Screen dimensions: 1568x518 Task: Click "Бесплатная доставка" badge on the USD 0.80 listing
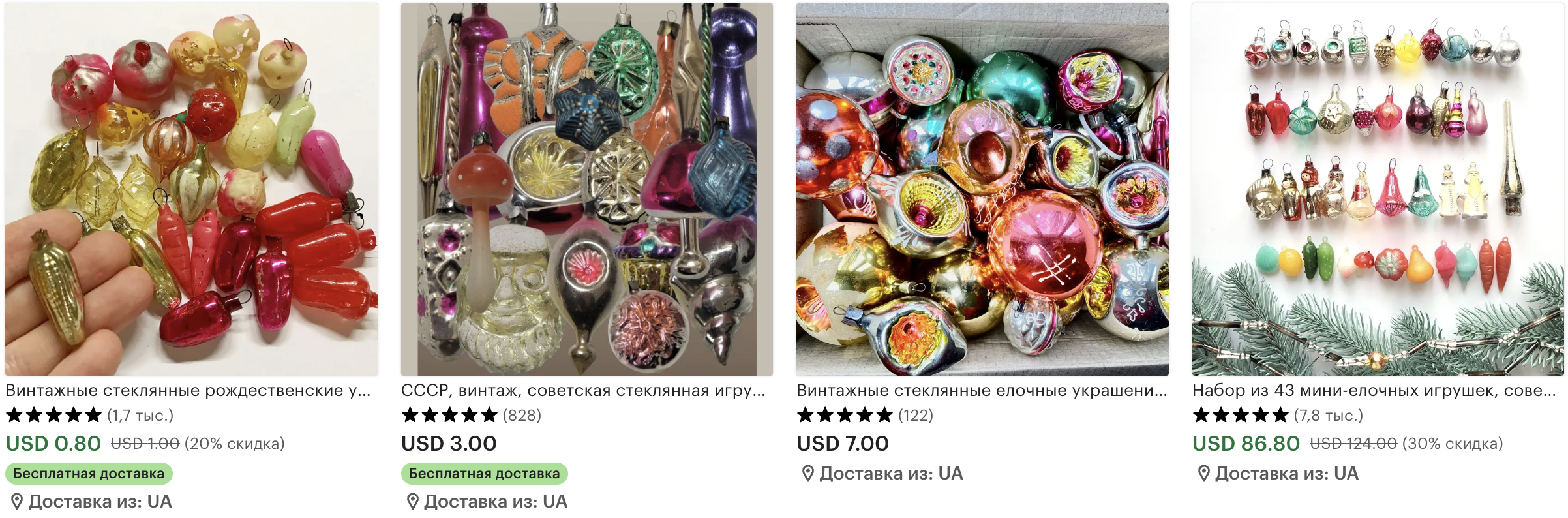pyautogui.click(x=89, y=474)
